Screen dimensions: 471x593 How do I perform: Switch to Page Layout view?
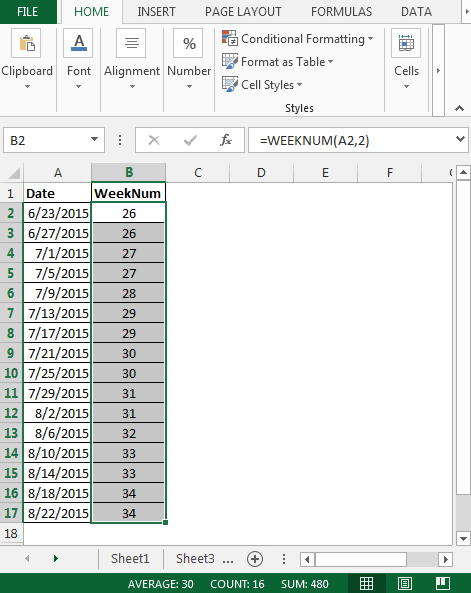pos(404,584)
